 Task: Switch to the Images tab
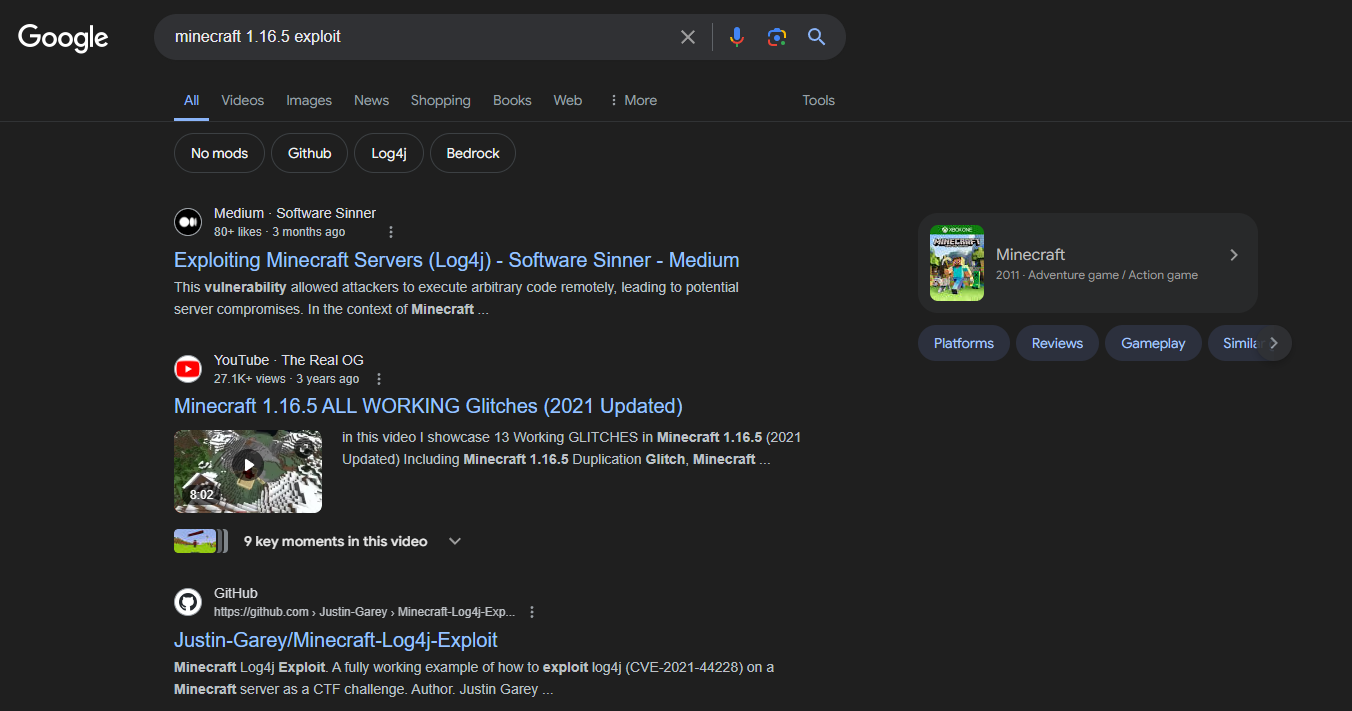click(309, 100)
